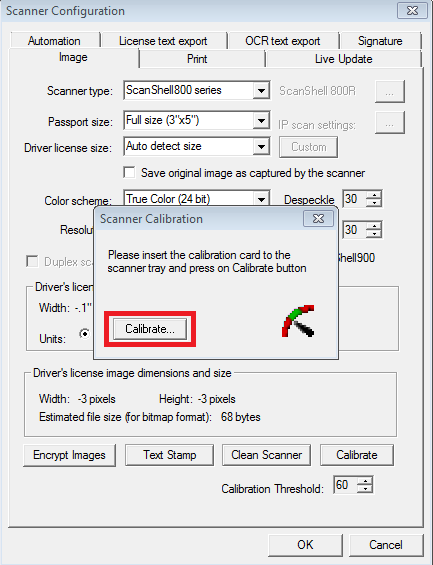Expand the Passport size dropdown
This screenshot has width=433, height=565.
[x=261, y=121]
